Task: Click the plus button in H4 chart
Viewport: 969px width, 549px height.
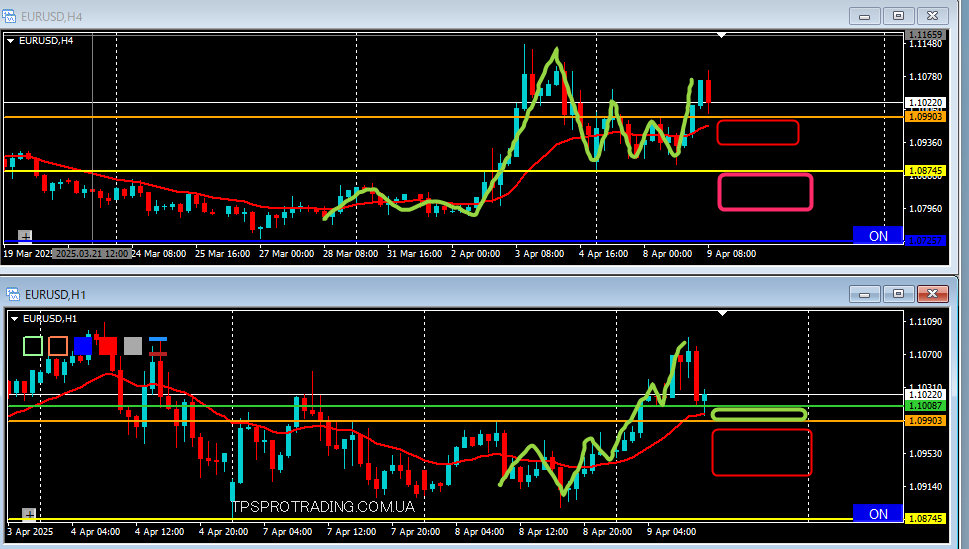Action: [x=25, y=236]
